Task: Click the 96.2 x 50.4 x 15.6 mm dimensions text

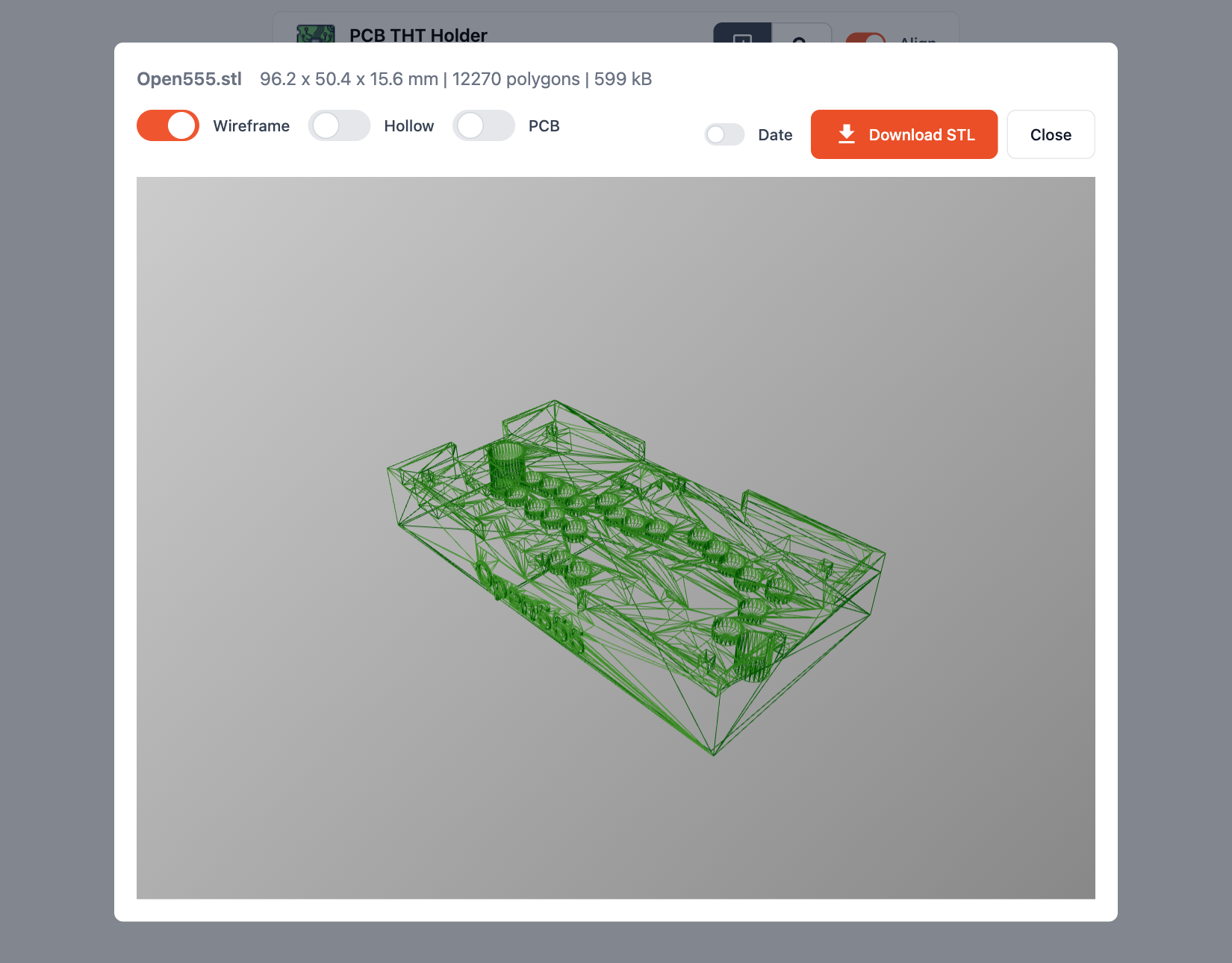Action: 349,79
